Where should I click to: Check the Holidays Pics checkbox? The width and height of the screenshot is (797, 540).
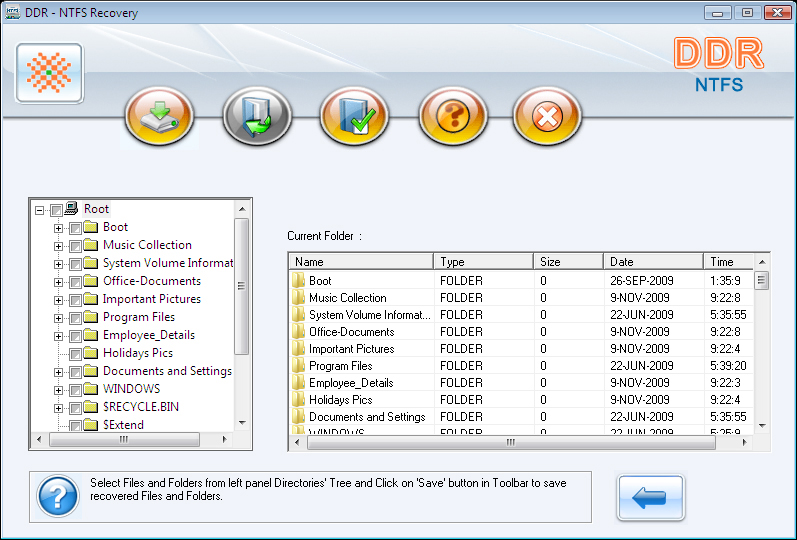75,354
